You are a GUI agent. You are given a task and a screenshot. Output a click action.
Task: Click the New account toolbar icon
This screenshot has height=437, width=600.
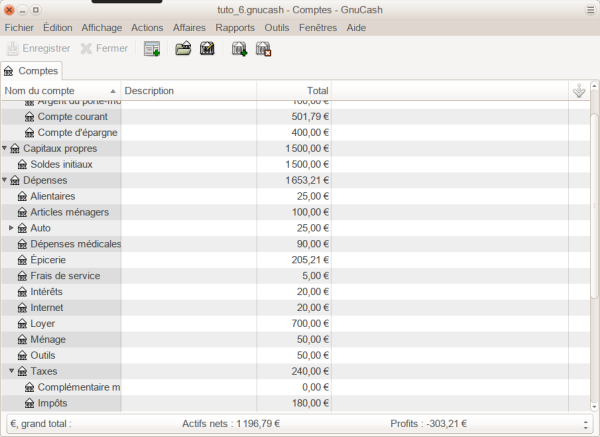tap(240, 48)
